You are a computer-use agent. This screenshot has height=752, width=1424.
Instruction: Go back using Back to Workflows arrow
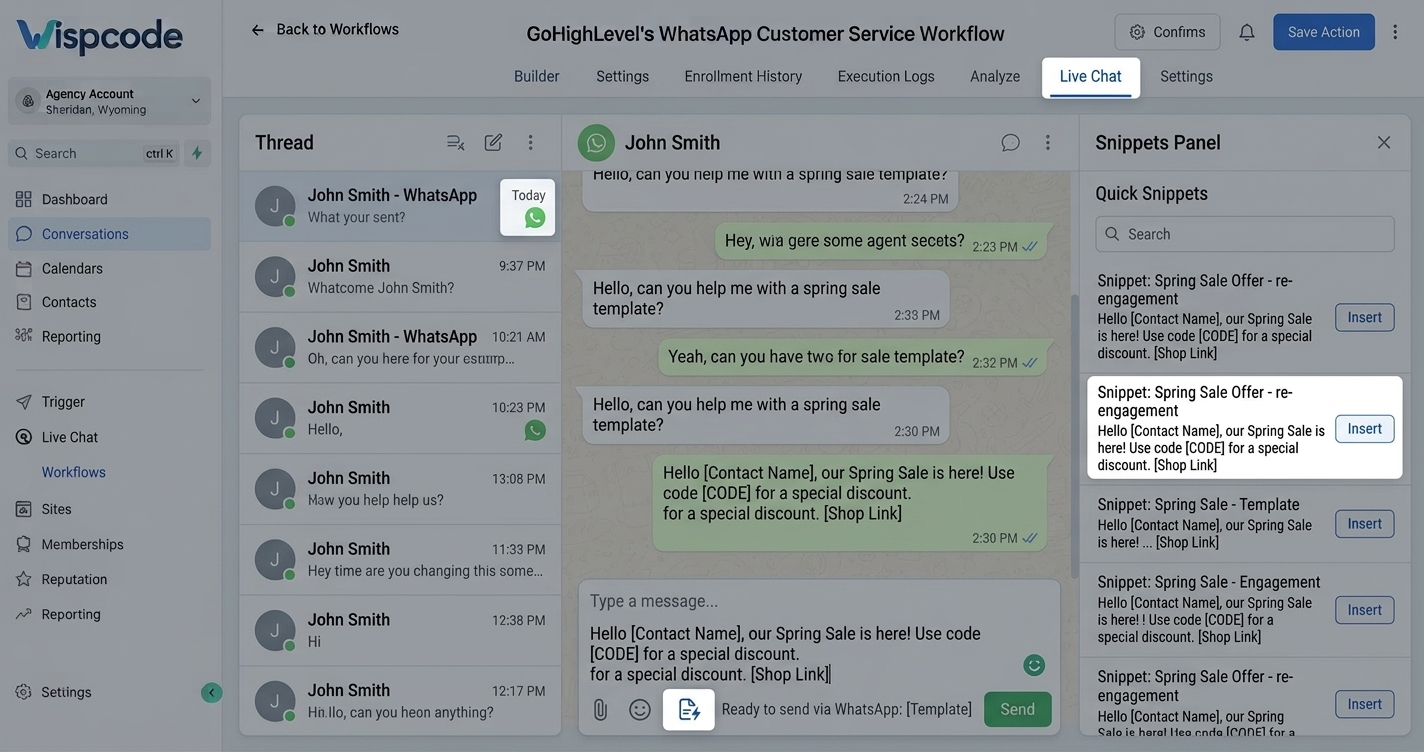click(257, 30)
